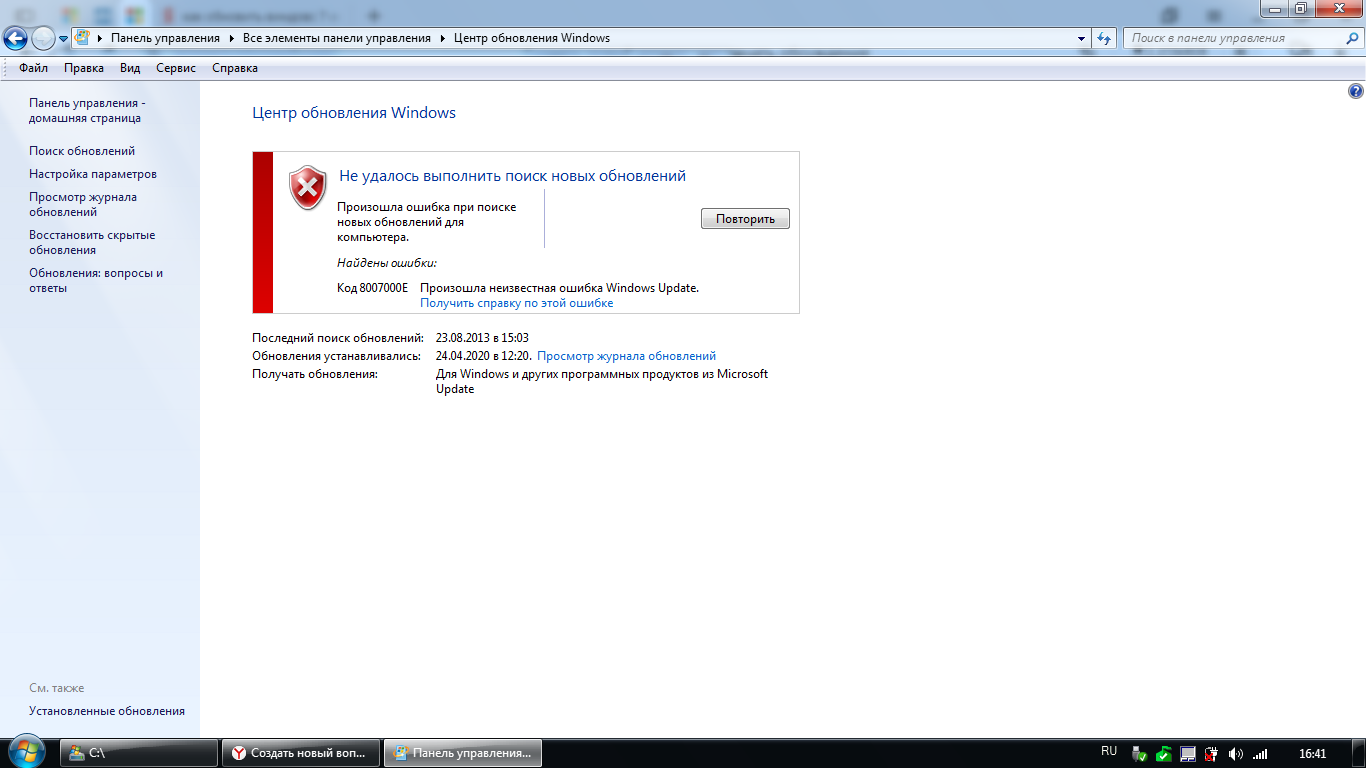
Task: Switch to the 'C:\' taskbar window
Action: click(x=139, y=753)
